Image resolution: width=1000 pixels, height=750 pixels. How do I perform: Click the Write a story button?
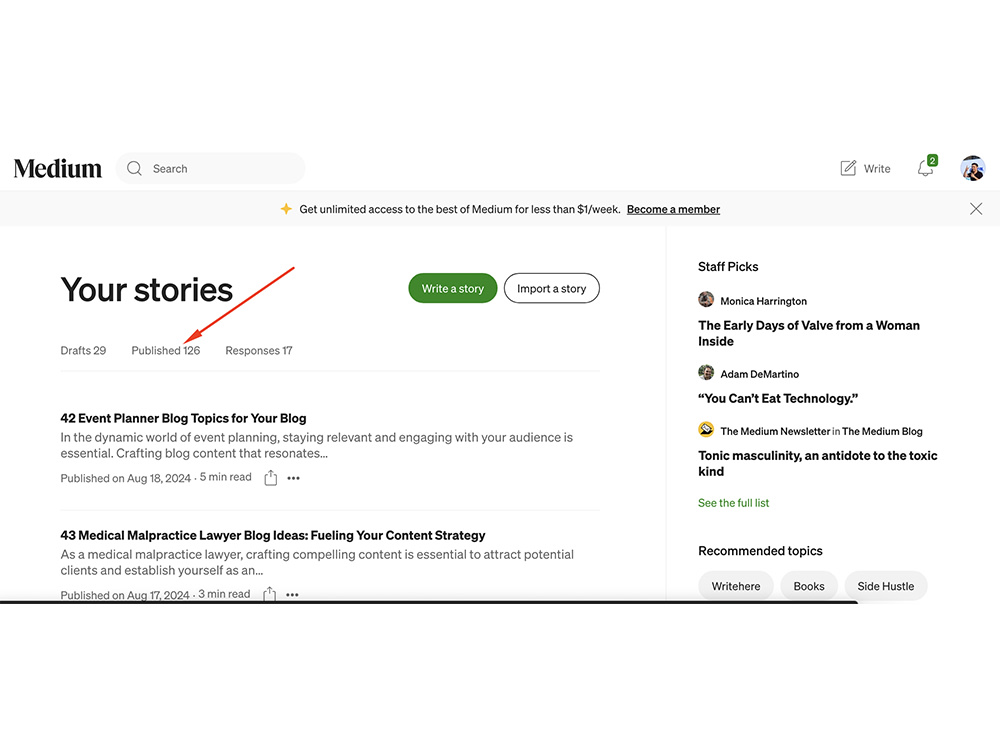[453, 288]
